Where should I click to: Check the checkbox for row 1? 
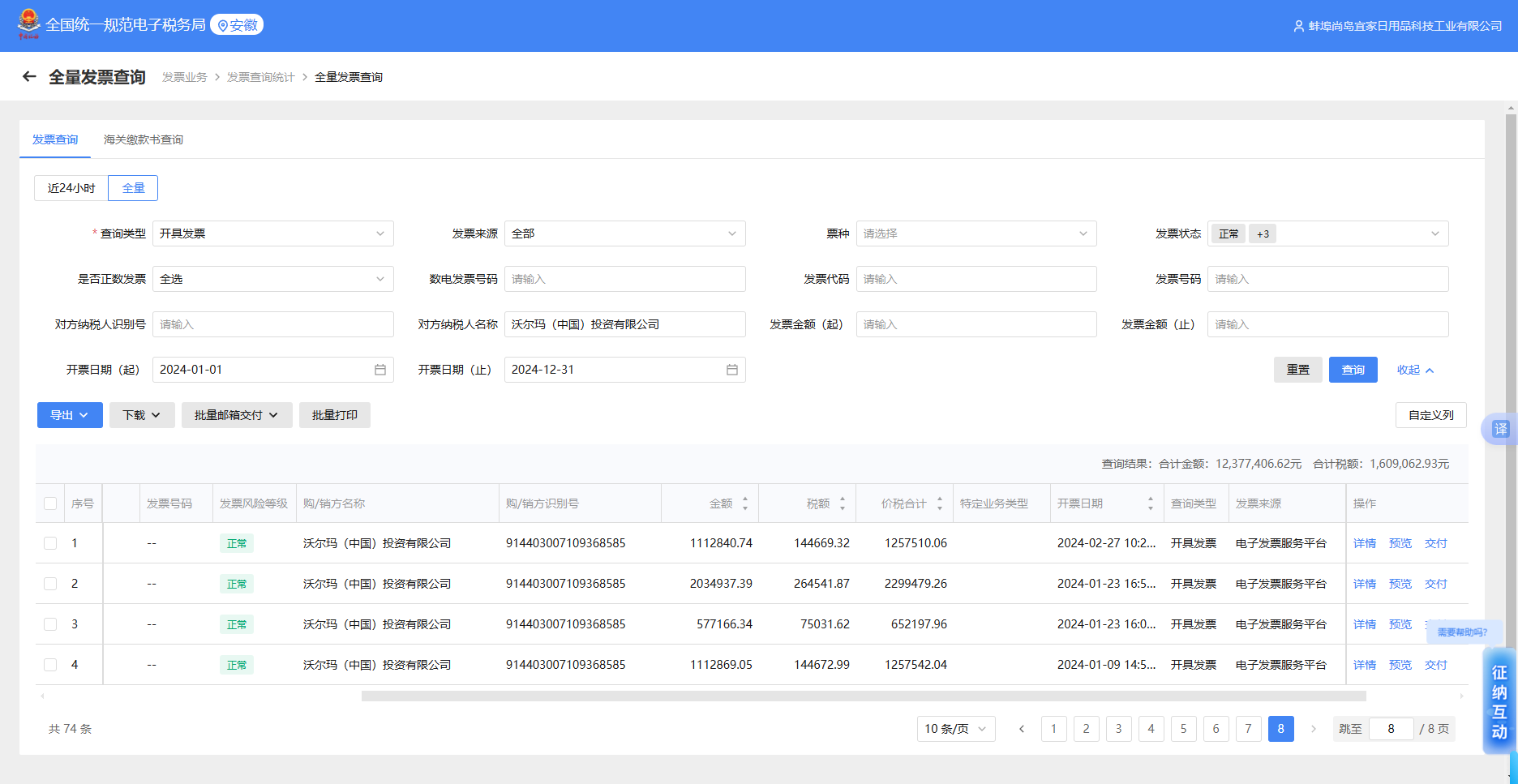pos(50,543)
